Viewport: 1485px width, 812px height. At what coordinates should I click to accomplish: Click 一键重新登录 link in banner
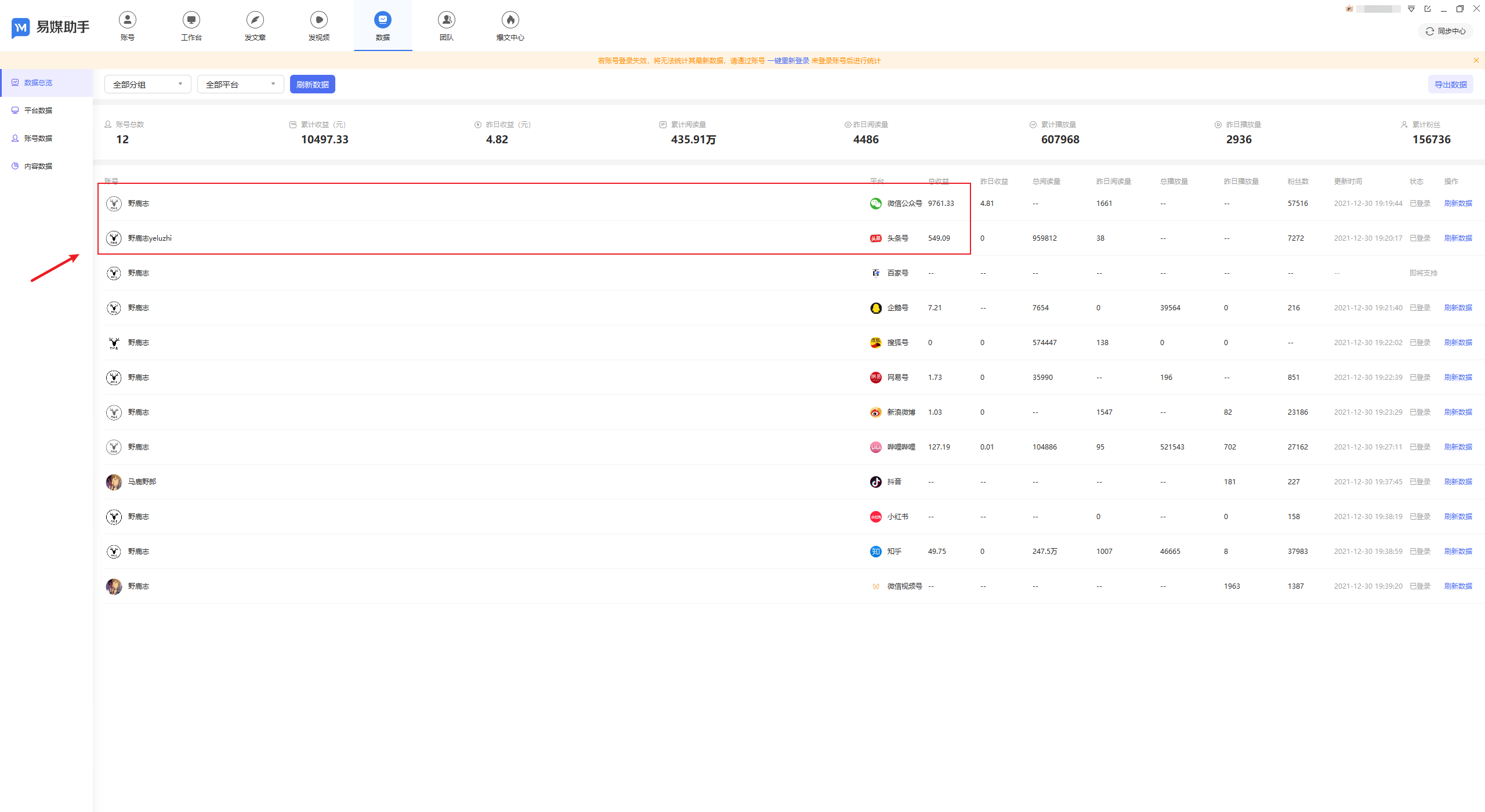[x=788, y=60]
